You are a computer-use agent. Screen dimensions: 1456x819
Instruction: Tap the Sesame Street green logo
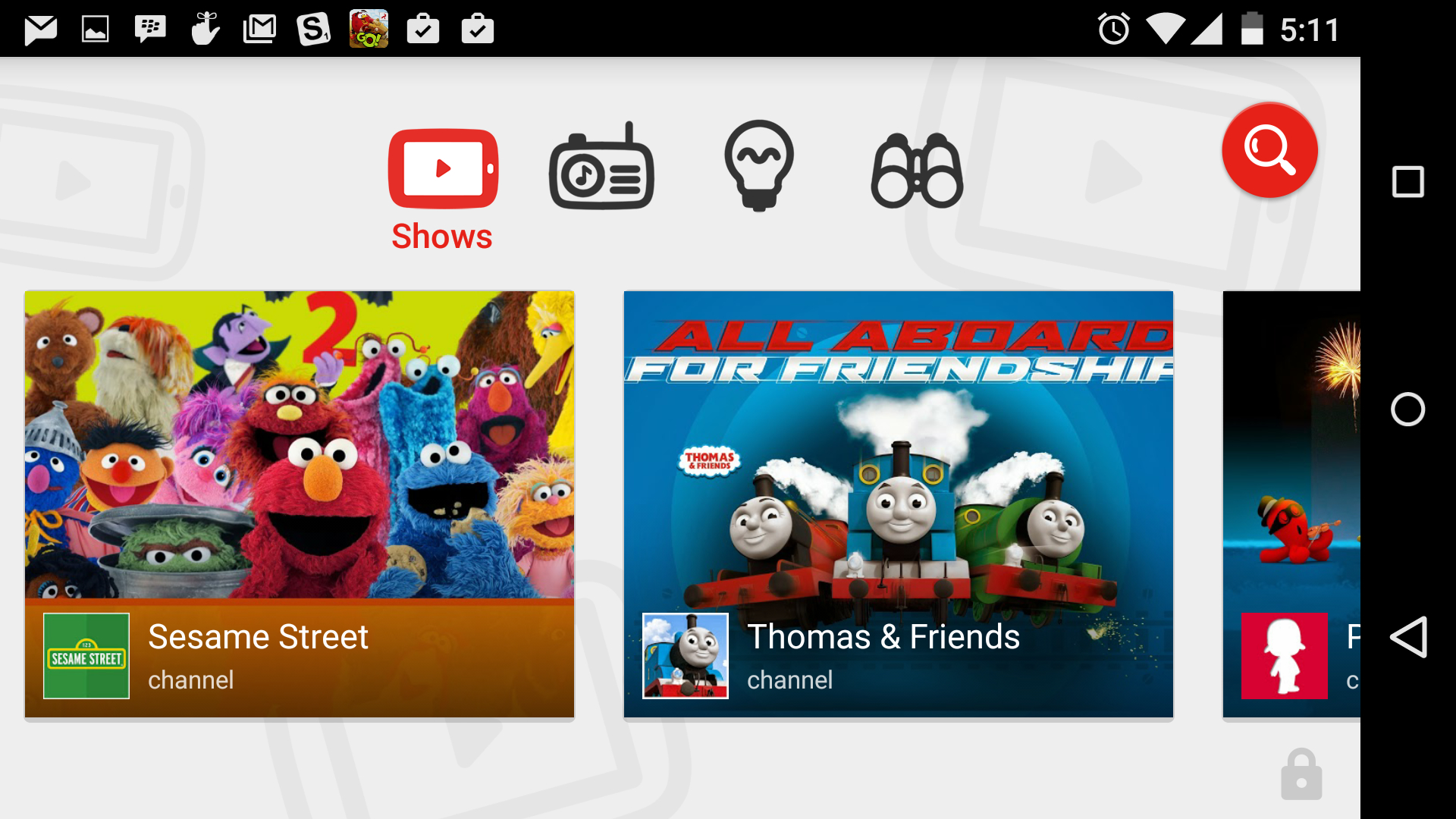click(86, 656)
